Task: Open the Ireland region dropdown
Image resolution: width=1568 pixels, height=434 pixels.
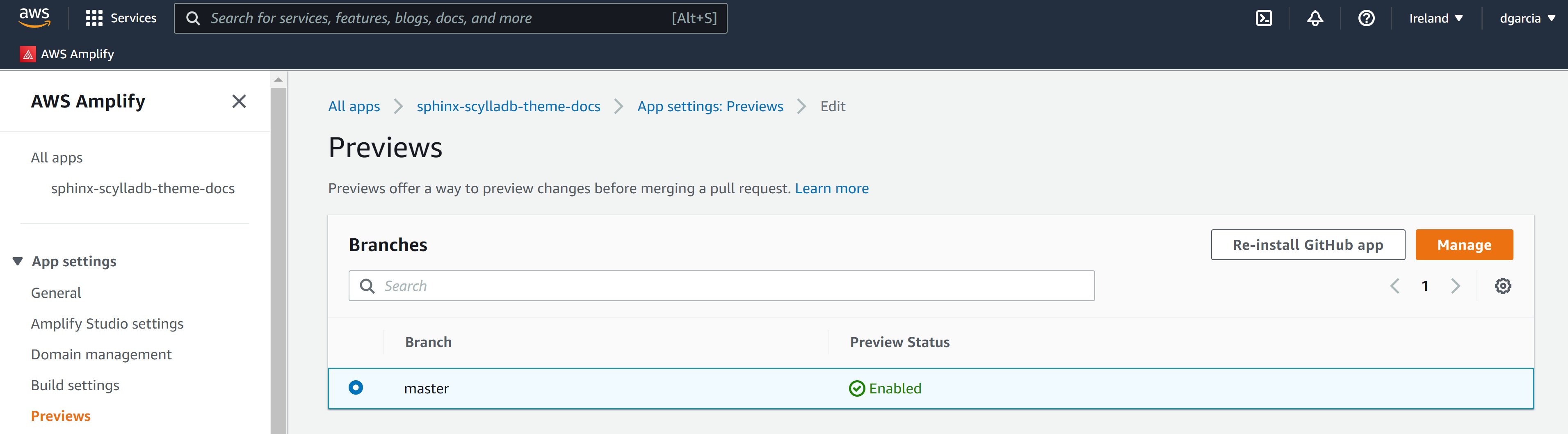Action: [1435, 18]
